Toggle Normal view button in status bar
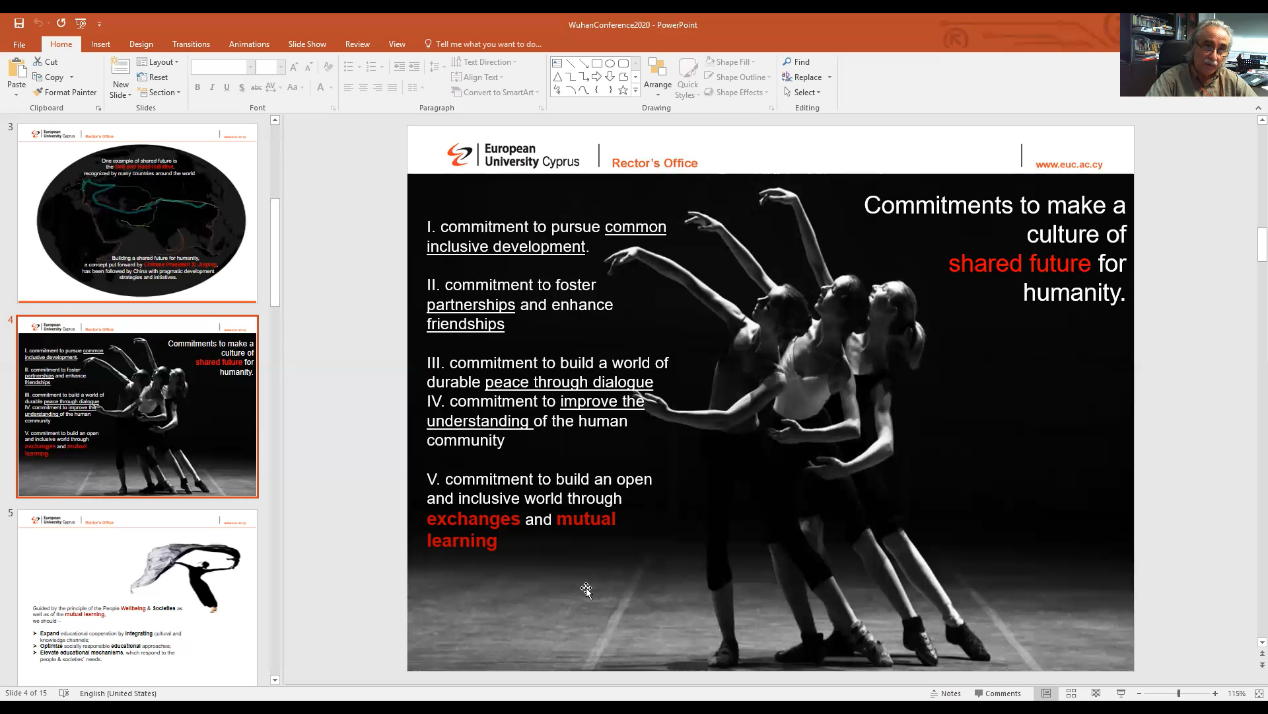The width and height of the screenshot is (1268, 714). [x=1046, y=693]
